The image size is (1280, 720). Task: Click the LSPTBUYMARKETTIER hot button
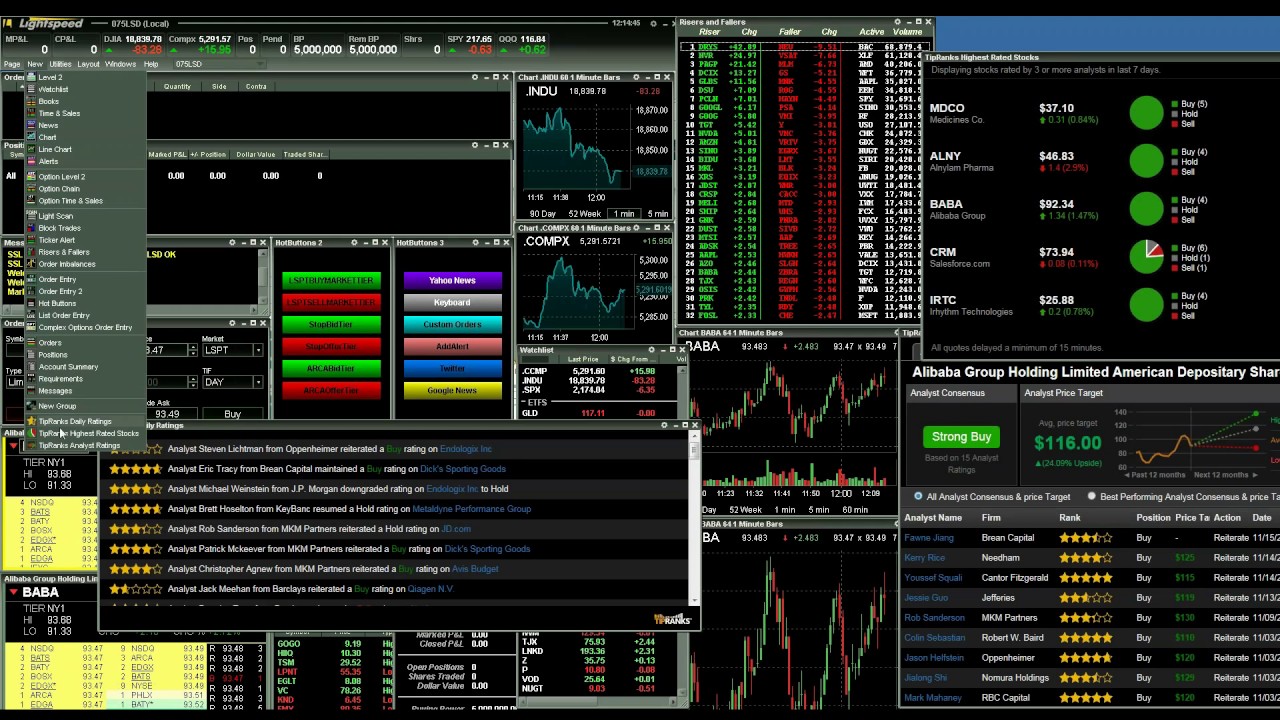pyautogui.click(x=331, y=281)
